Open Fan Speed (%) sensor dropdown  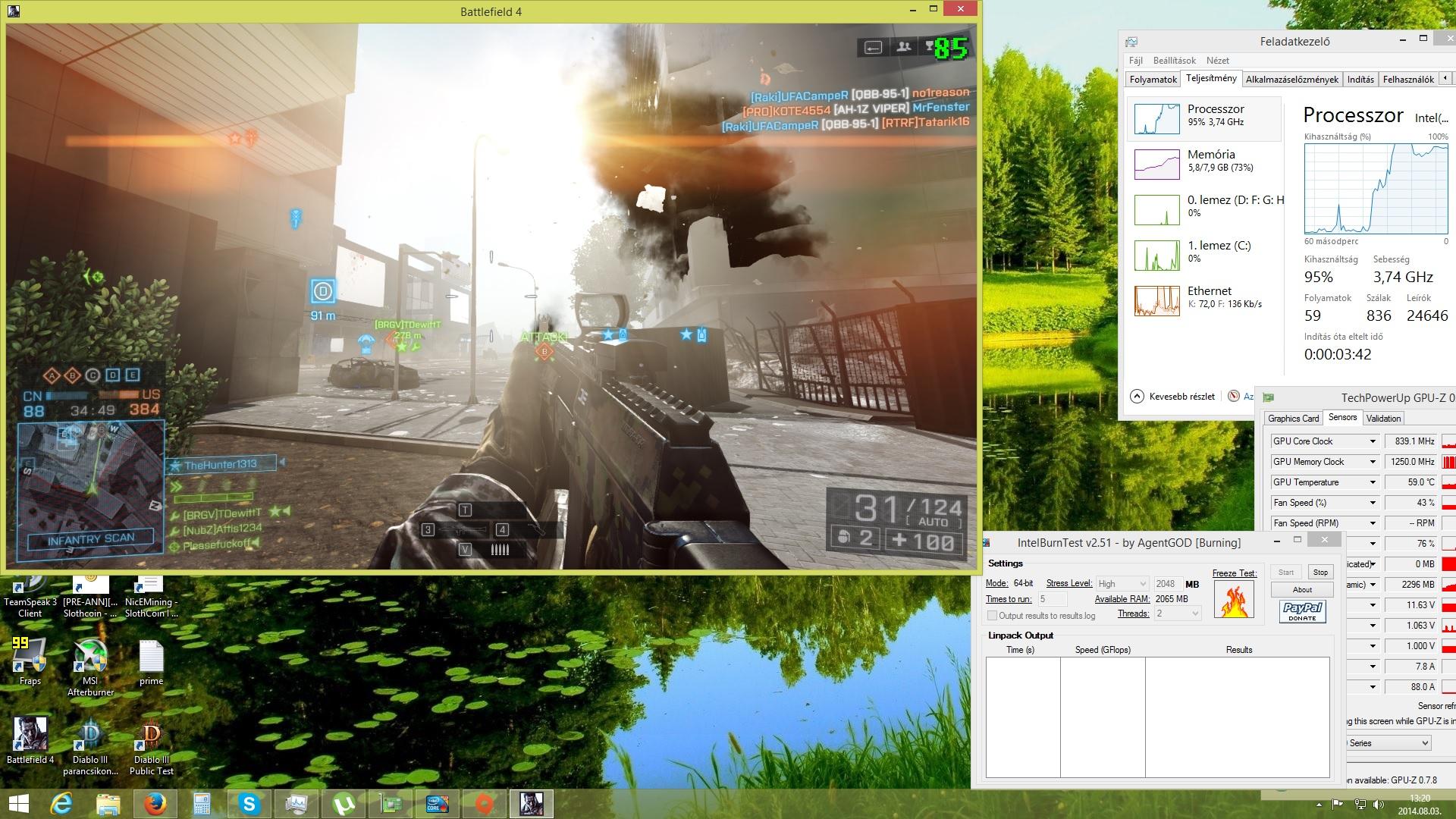tap(1372, 503)
